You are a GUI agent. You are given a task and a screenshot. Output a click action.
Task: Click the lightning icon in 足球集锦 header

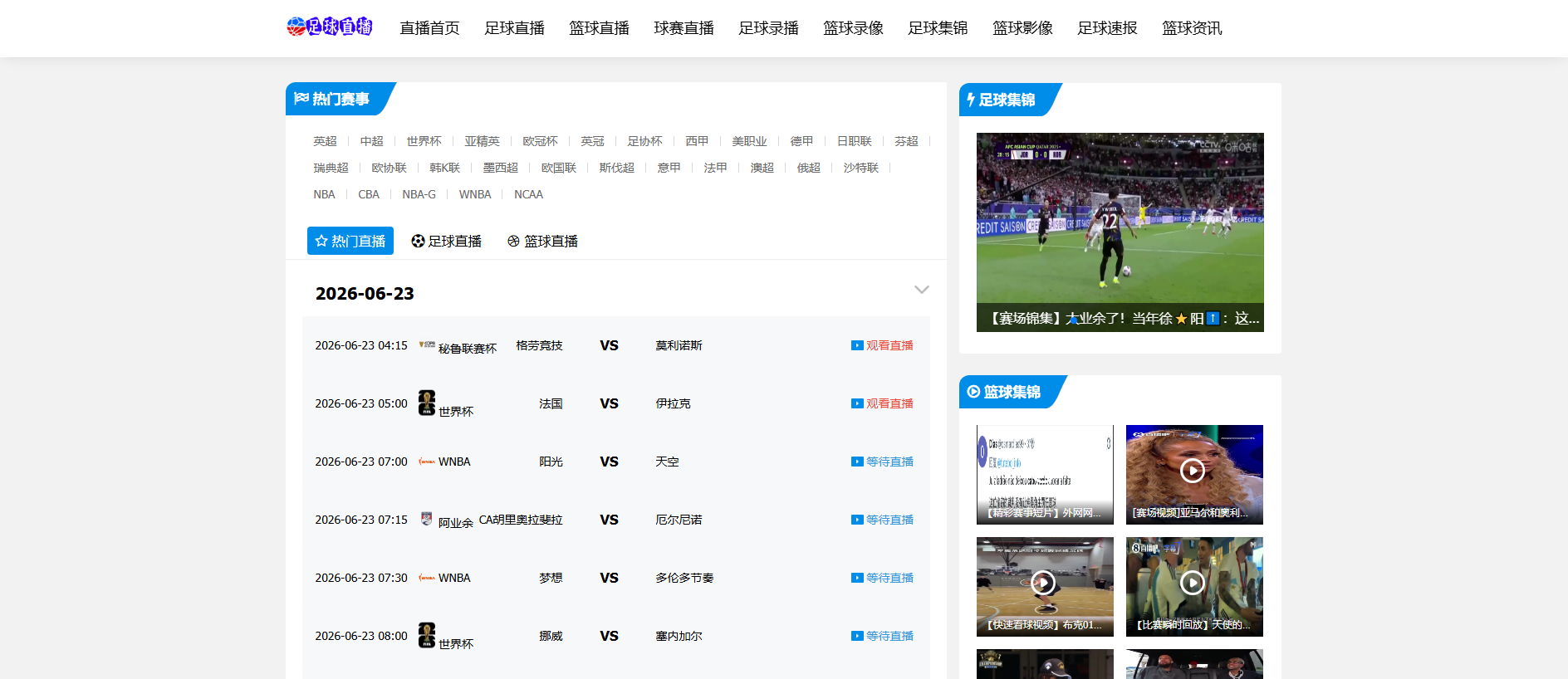click(x=971, y=100)
